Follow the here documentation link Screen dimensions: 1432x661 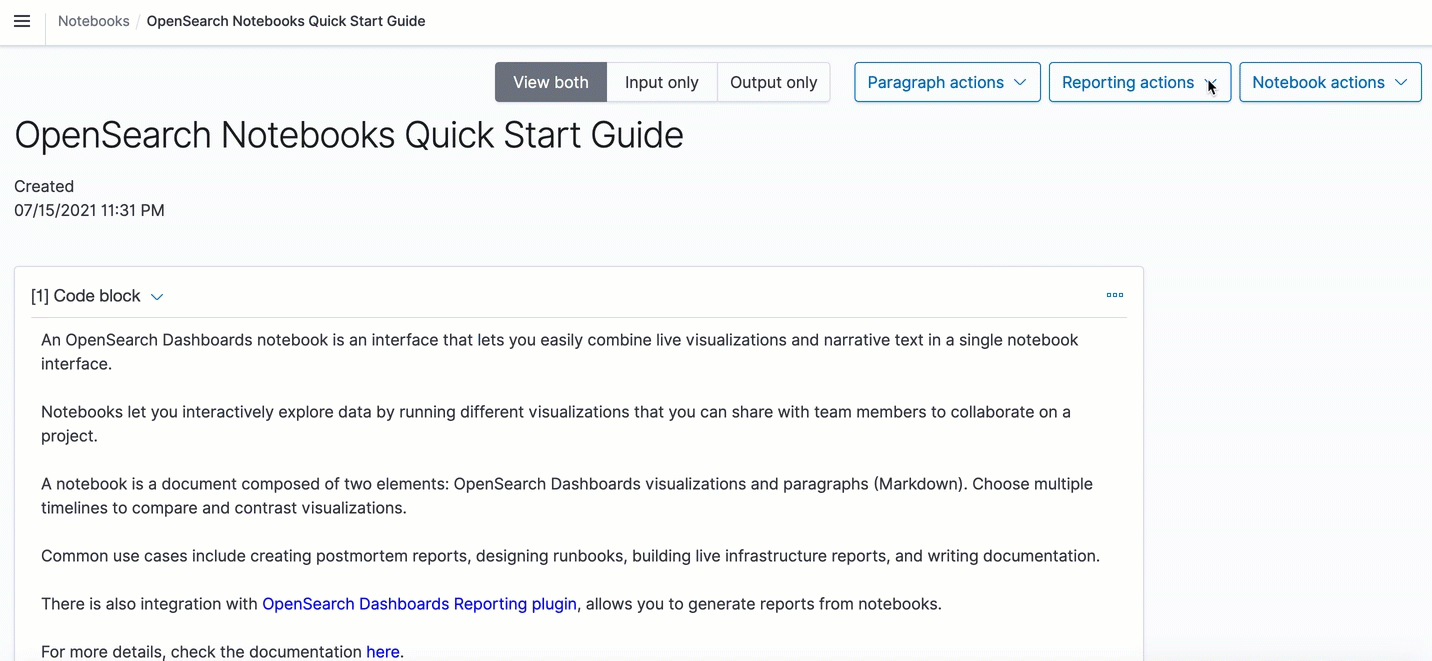(383, 651)
